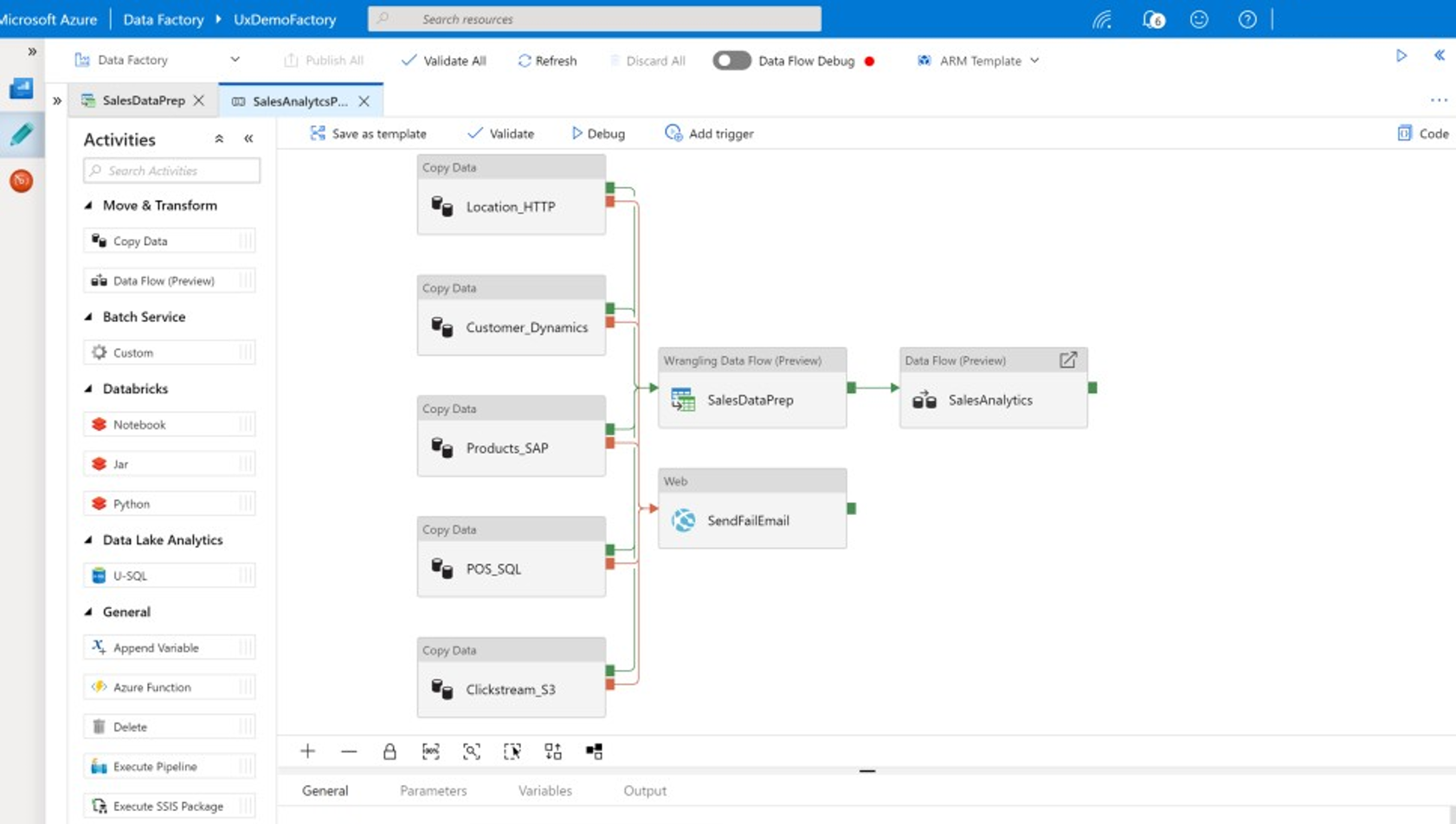Click the lock canvas icon below the pipeline
The image size is (1456, 824).
(390, 751)
